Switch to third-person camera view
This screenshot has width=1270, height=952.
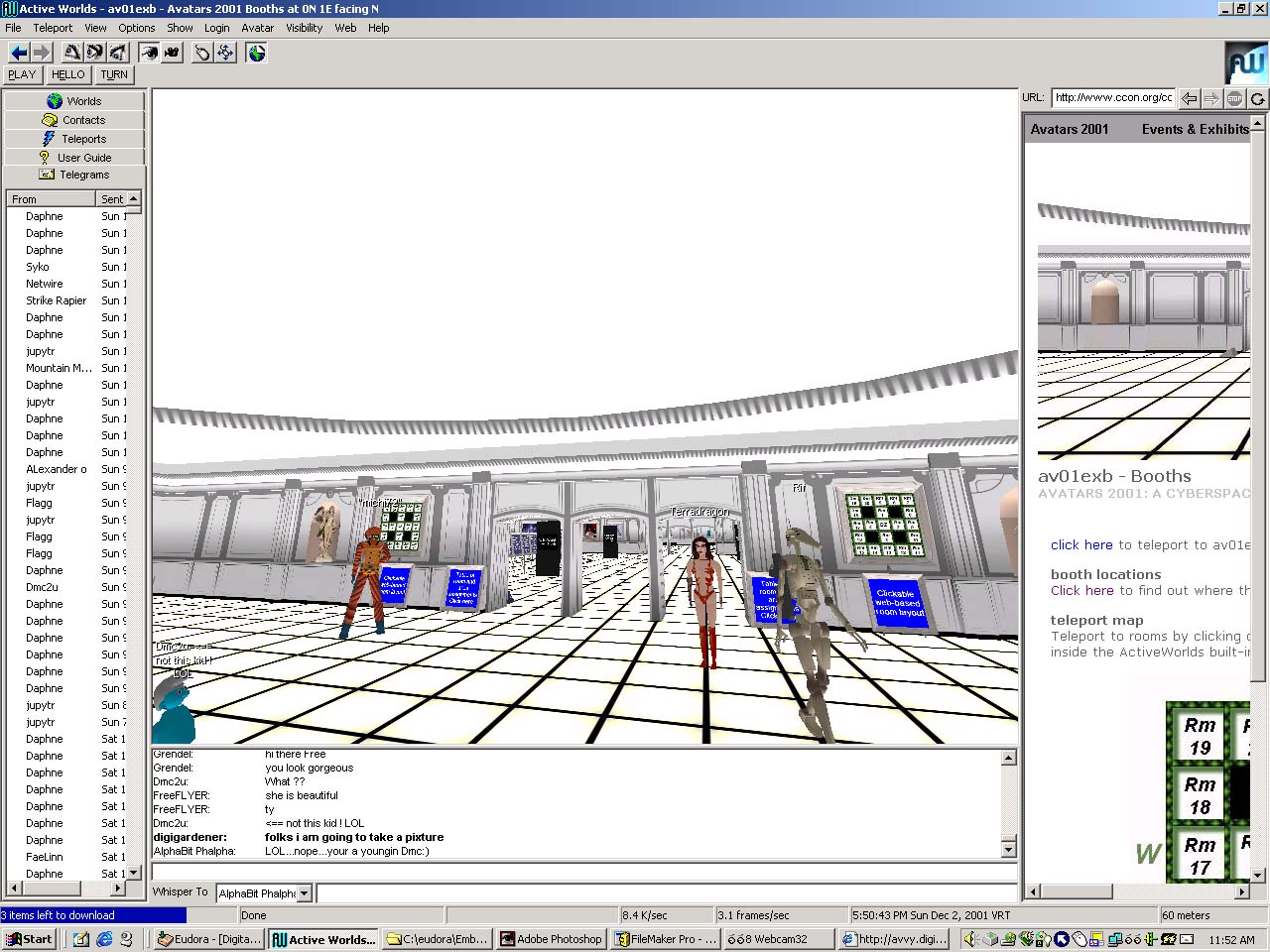tap(172, 53)
